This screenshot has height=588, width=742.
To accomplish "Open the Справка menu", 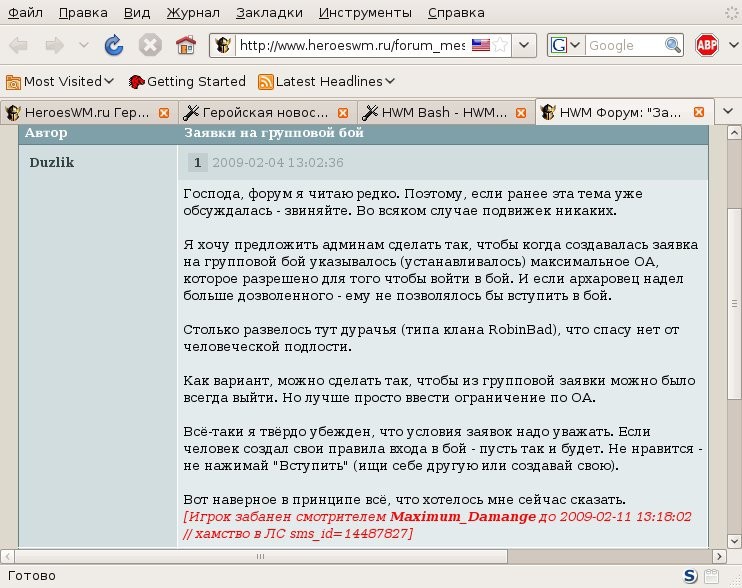I will 456,13.
